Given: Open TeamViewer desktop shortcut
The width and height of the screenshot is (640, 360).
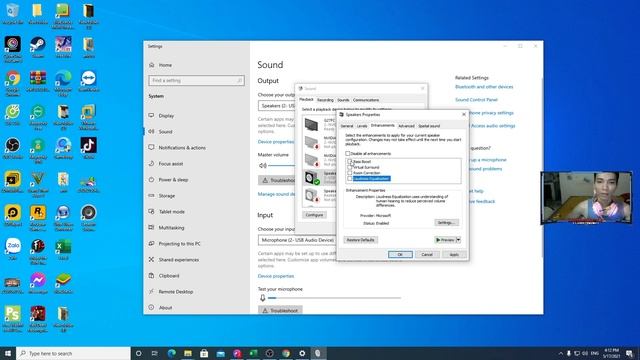Looking at the screenshot, I should coord(89,81).
